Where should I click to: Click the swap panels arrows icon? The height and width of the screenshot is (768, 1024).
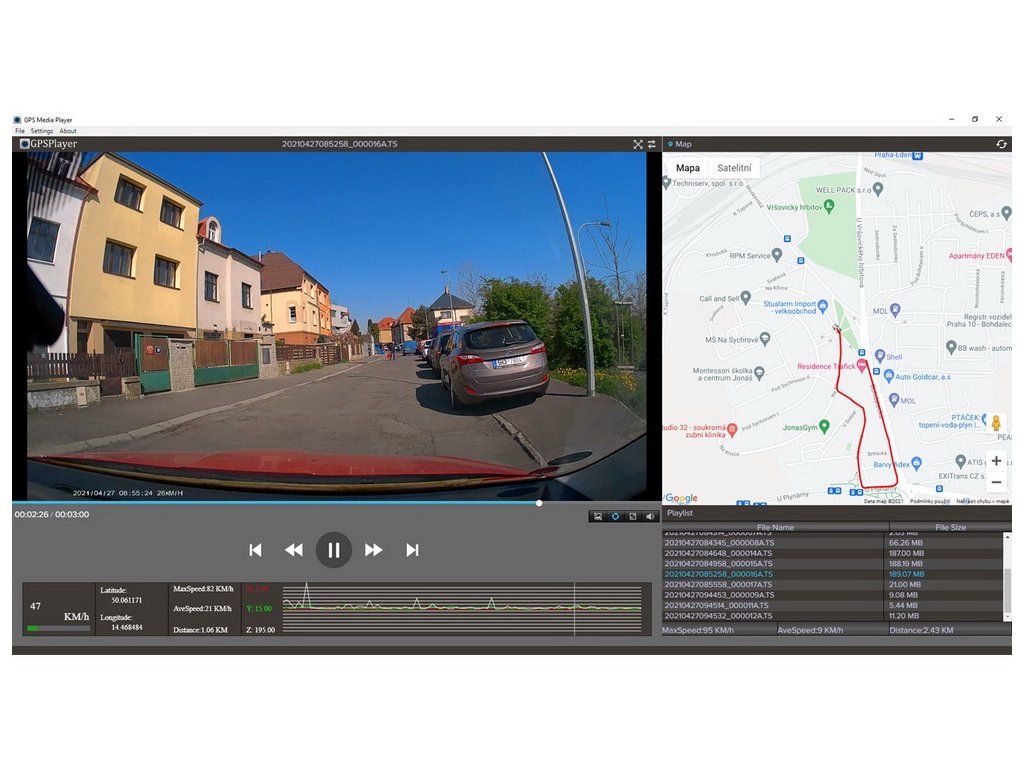pos(652,144)
